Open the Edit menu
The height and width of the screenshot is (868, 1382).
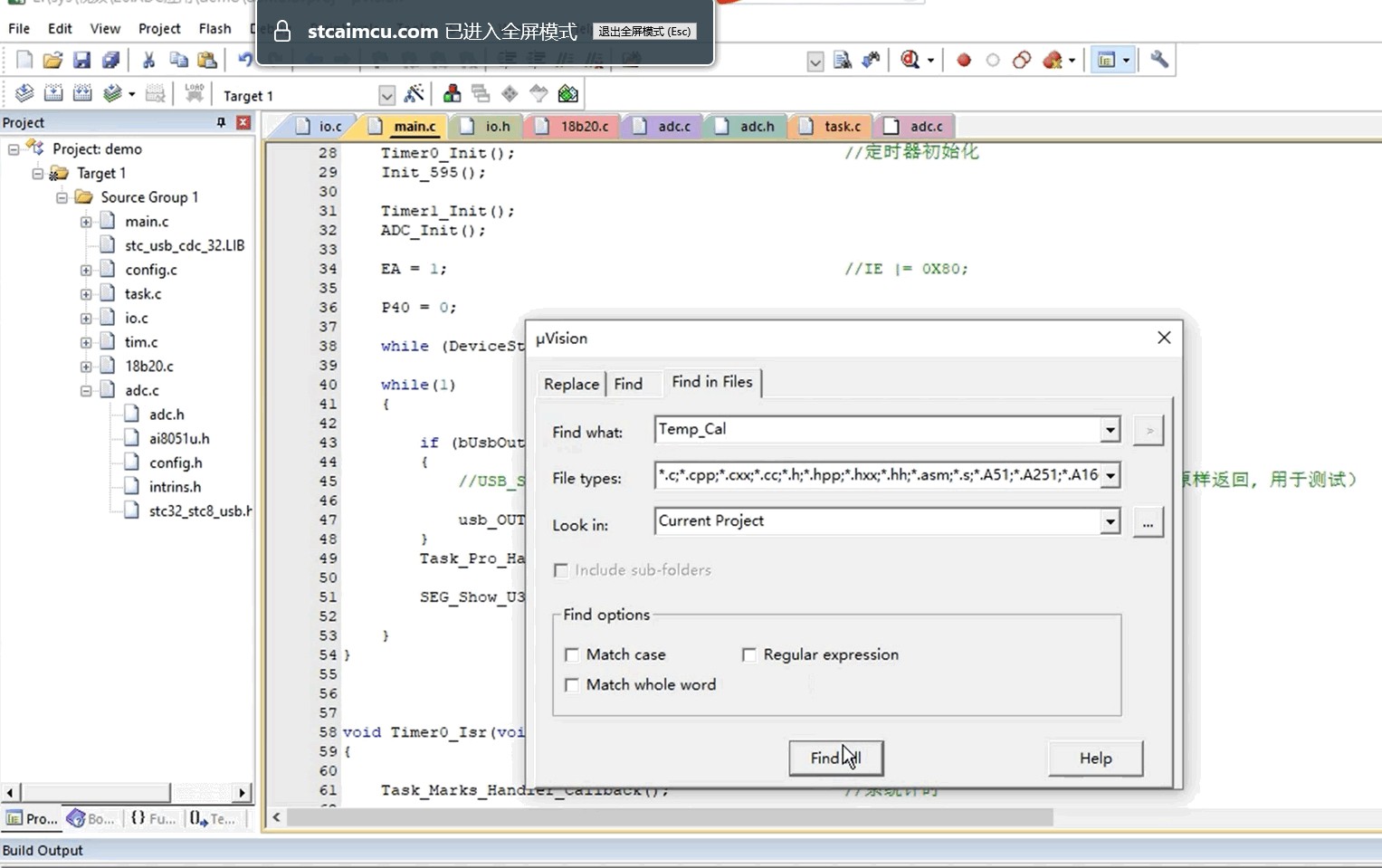pyautogui.click(x=60, y=29)
